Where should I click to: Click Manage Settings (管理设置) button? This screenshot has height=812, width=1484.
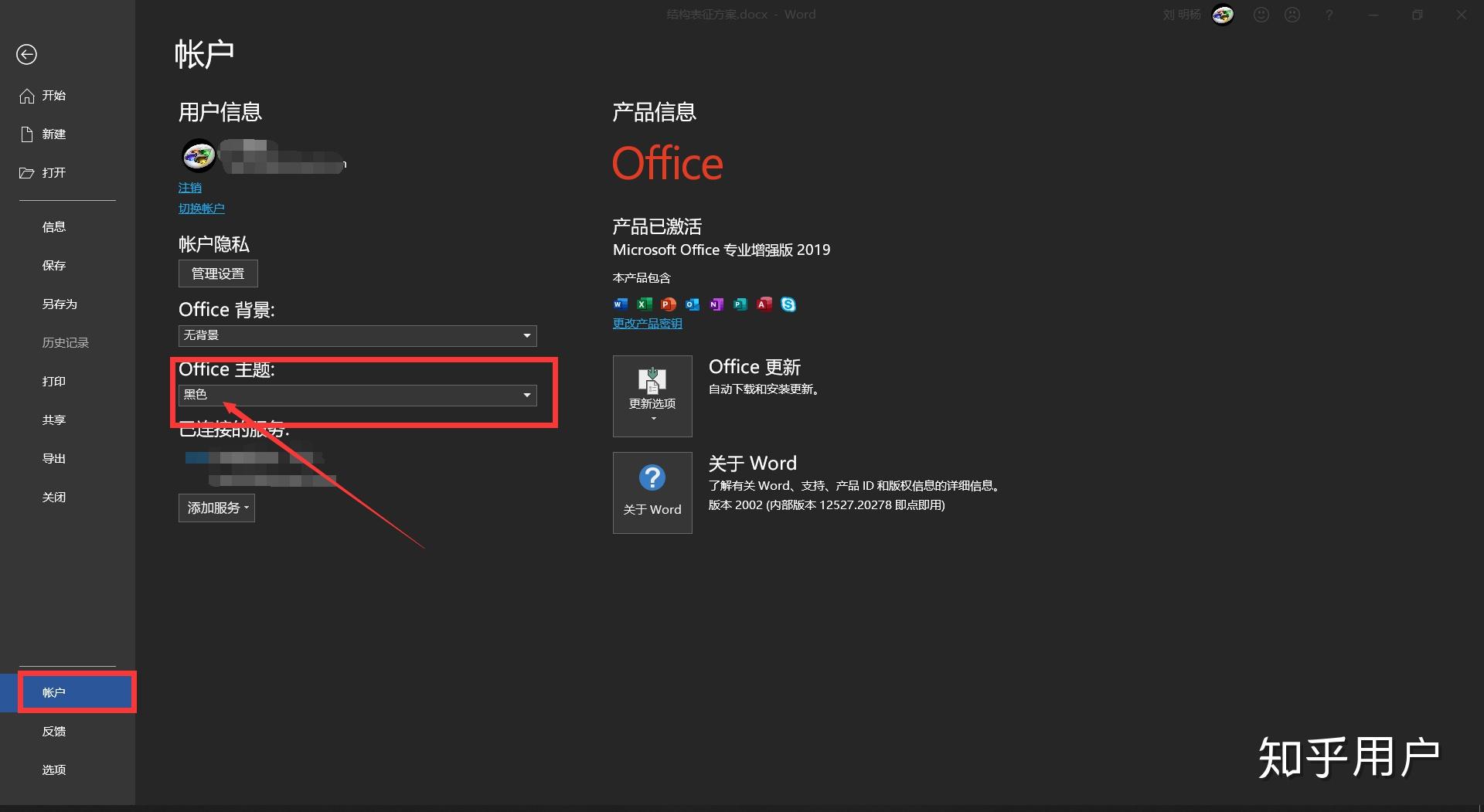pos(218,273)
